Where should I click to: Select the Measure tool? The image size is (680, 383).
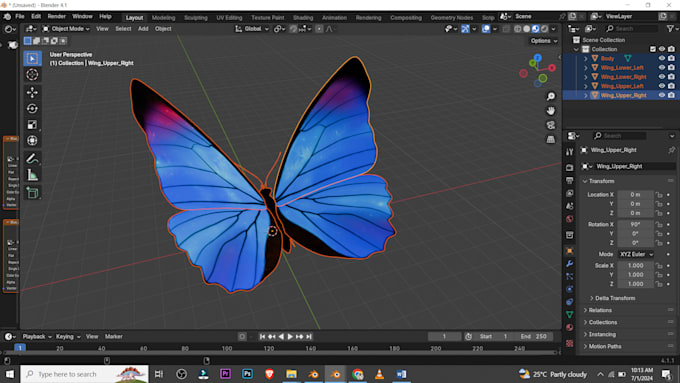click(32, 175)
